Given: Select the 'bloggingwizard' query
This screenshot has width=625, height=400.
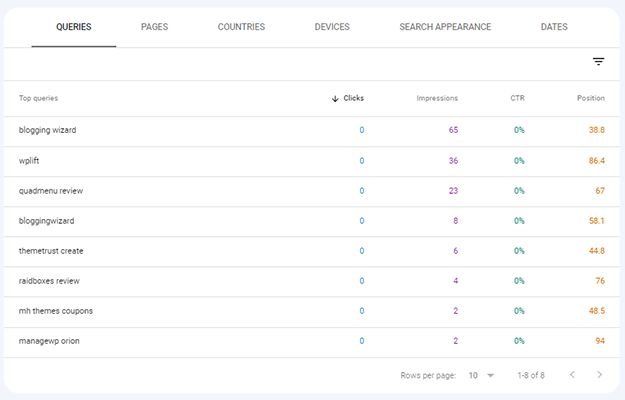Looking at the screenshot, I should pyautogui.click(x=46, y=221).
